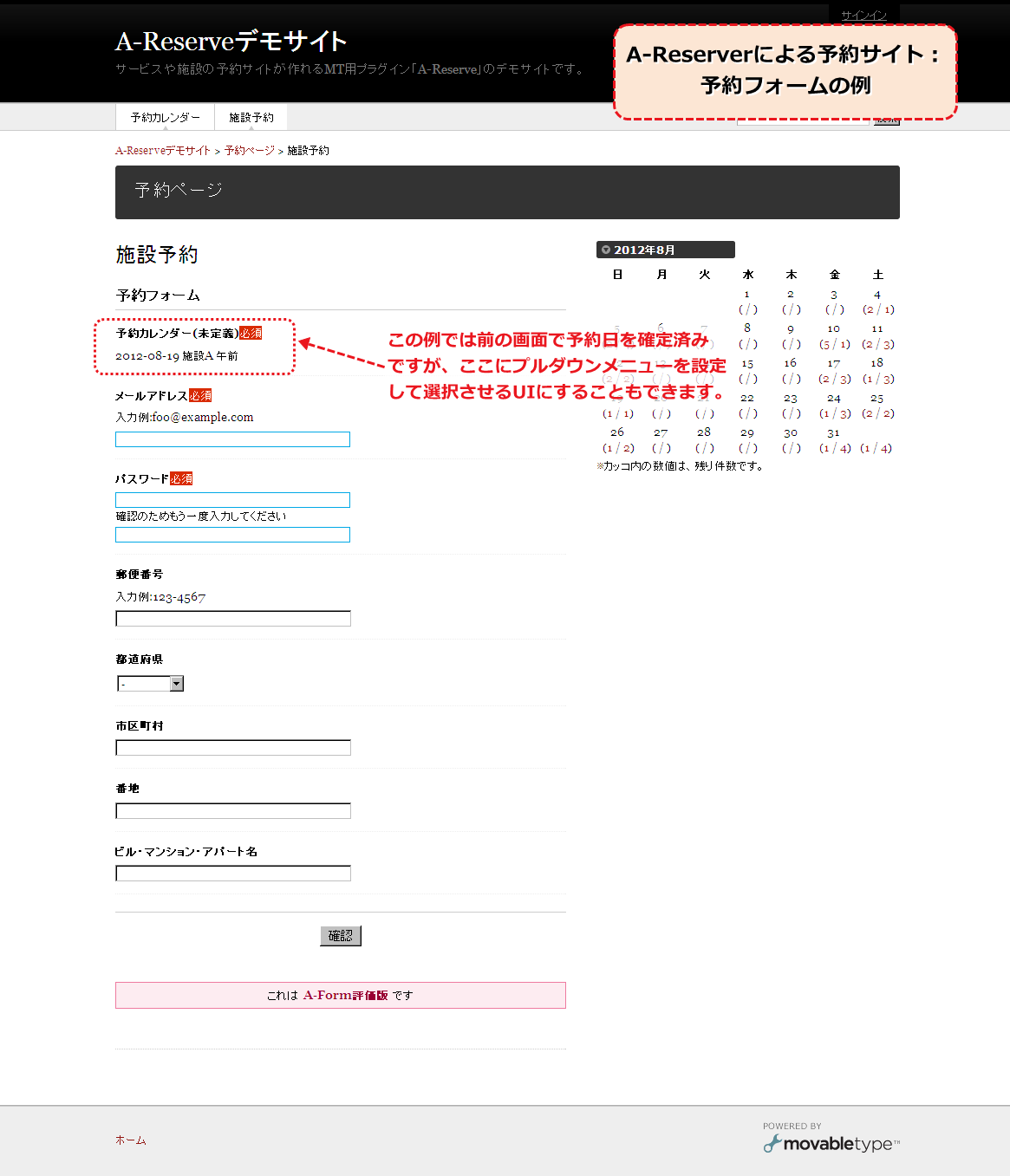Image resolution: width=1010 pixels, height=1176 pixels.
Task: Select the (5 / 1) slot on August 10
Action: (834, 344)
